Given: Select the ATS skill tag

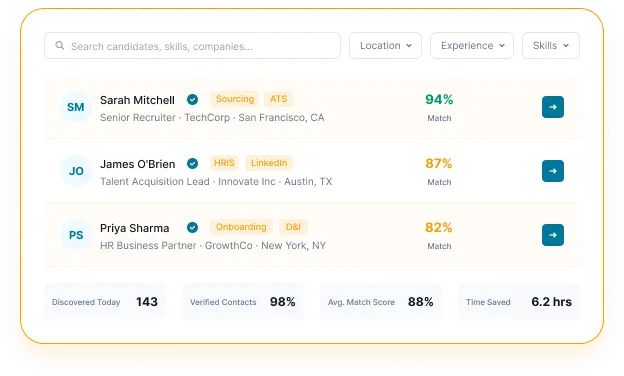Looking at the screenshot, I should click(x=278, y=99).
